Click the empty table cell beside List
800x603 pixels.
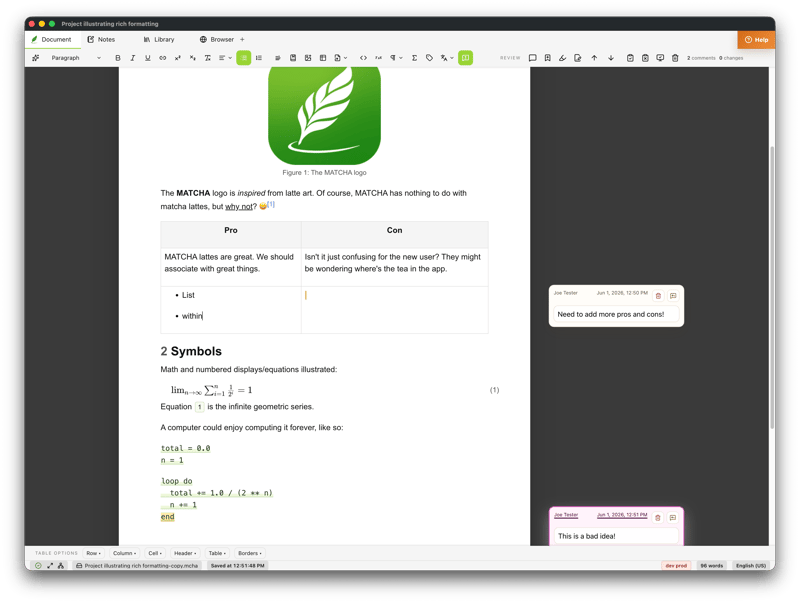point(394,310)
